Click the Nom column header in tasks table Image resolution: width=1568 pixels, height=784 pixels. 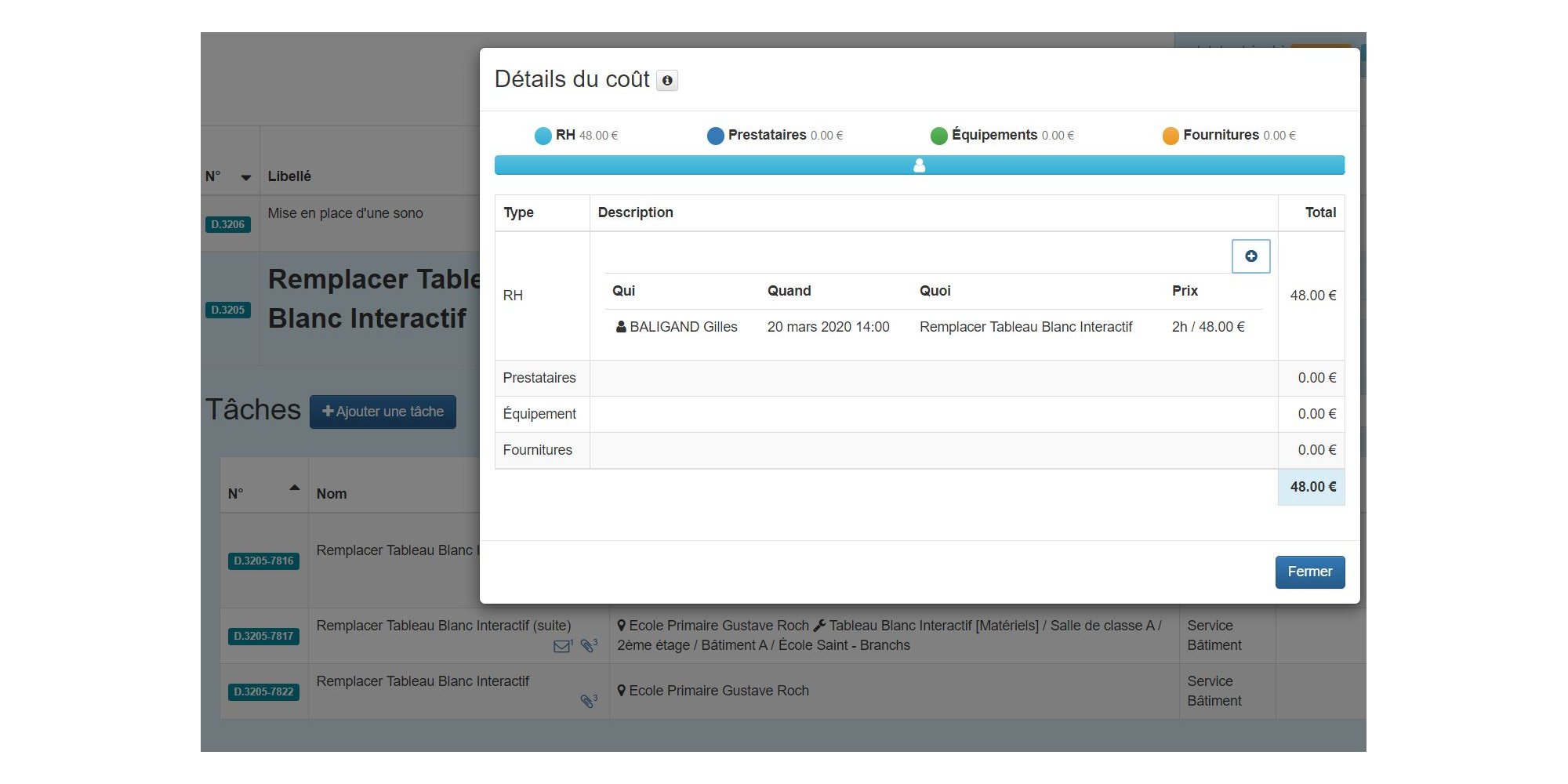[x=332, y=494]
